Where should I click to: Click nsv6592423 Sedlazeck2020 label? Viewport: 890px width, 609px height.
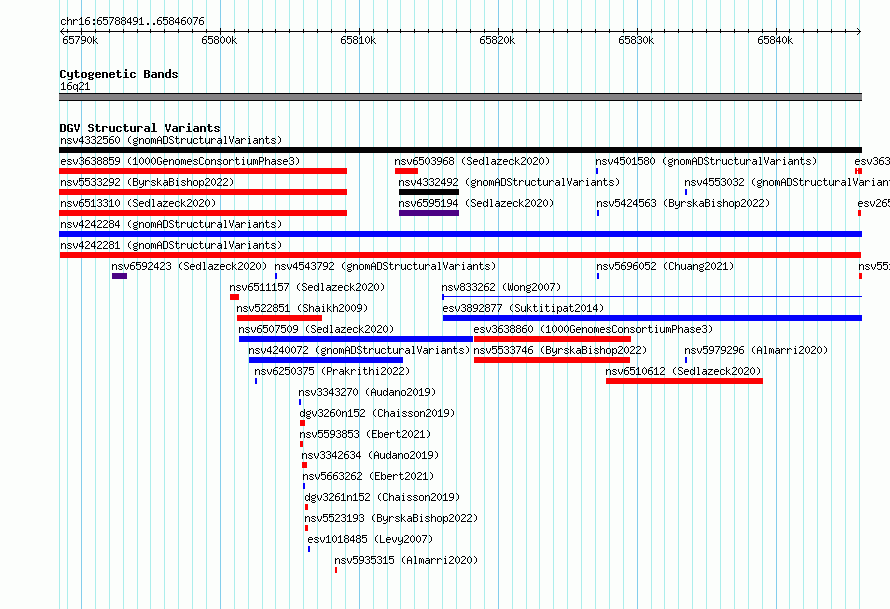point(189,266)
